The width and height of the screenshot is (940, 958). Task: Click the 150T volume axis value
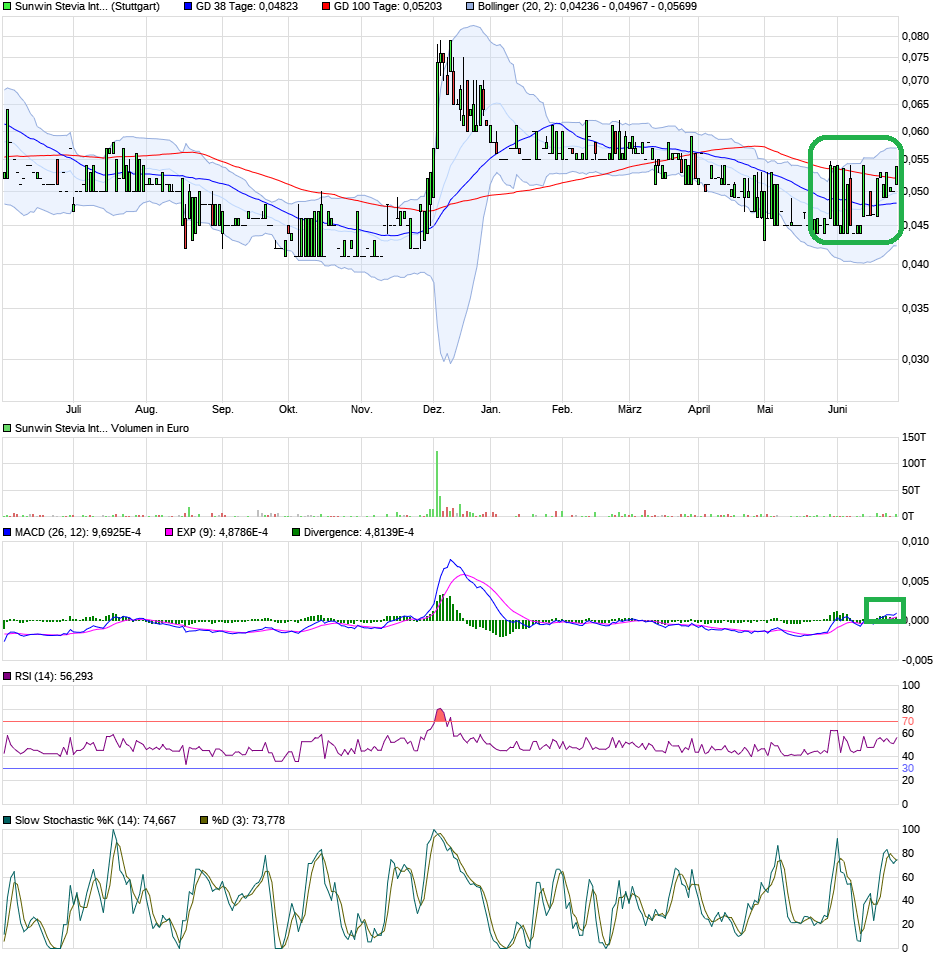[914, 437]
